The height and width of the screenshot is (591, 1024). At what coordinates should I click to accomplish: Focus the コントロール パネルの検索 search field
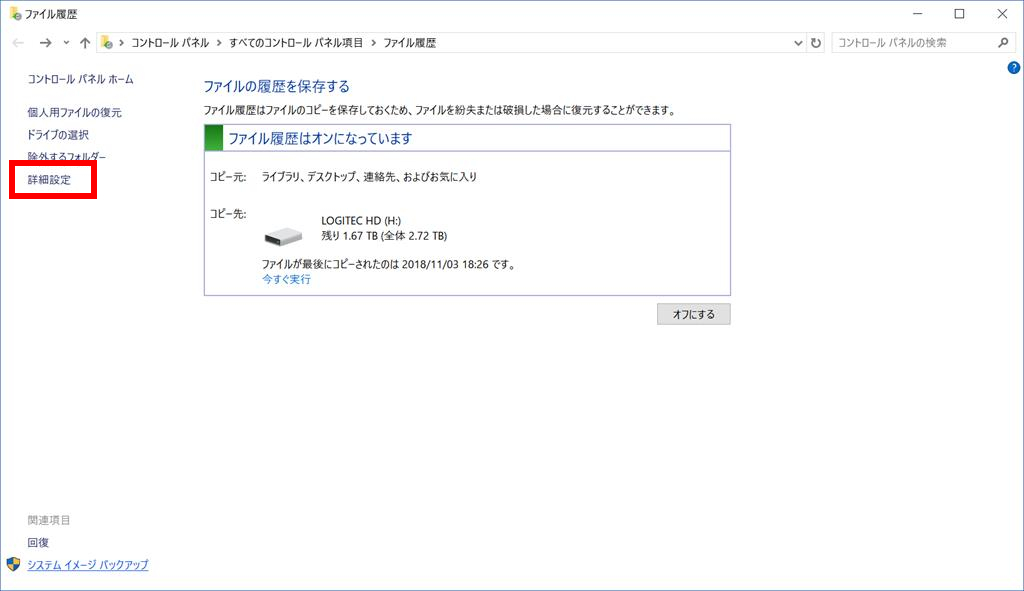point(910,43)
